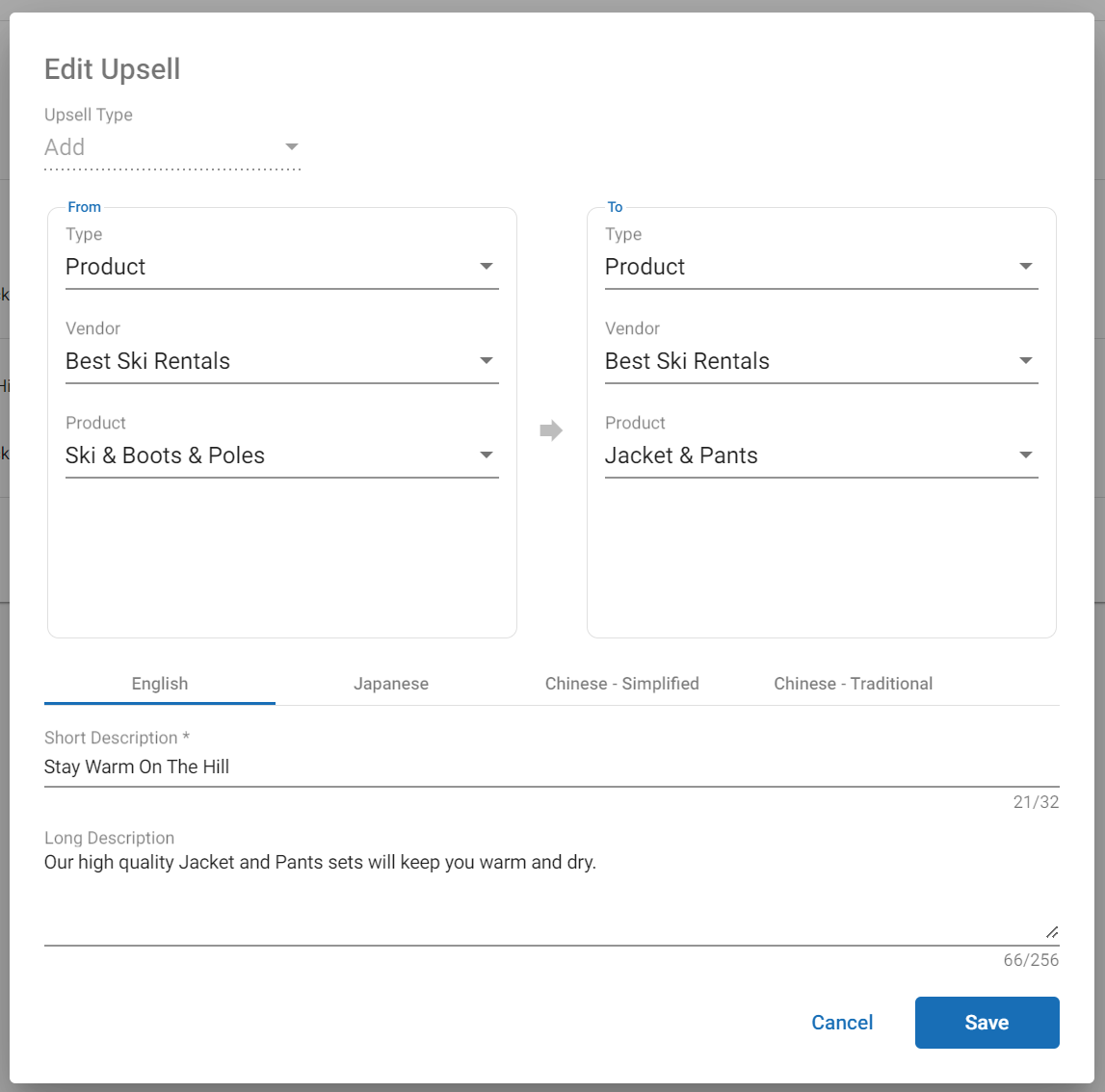The image size is (1105, 1092).
Task: Click the Long Description resize handle
Action: [1052, 932]
